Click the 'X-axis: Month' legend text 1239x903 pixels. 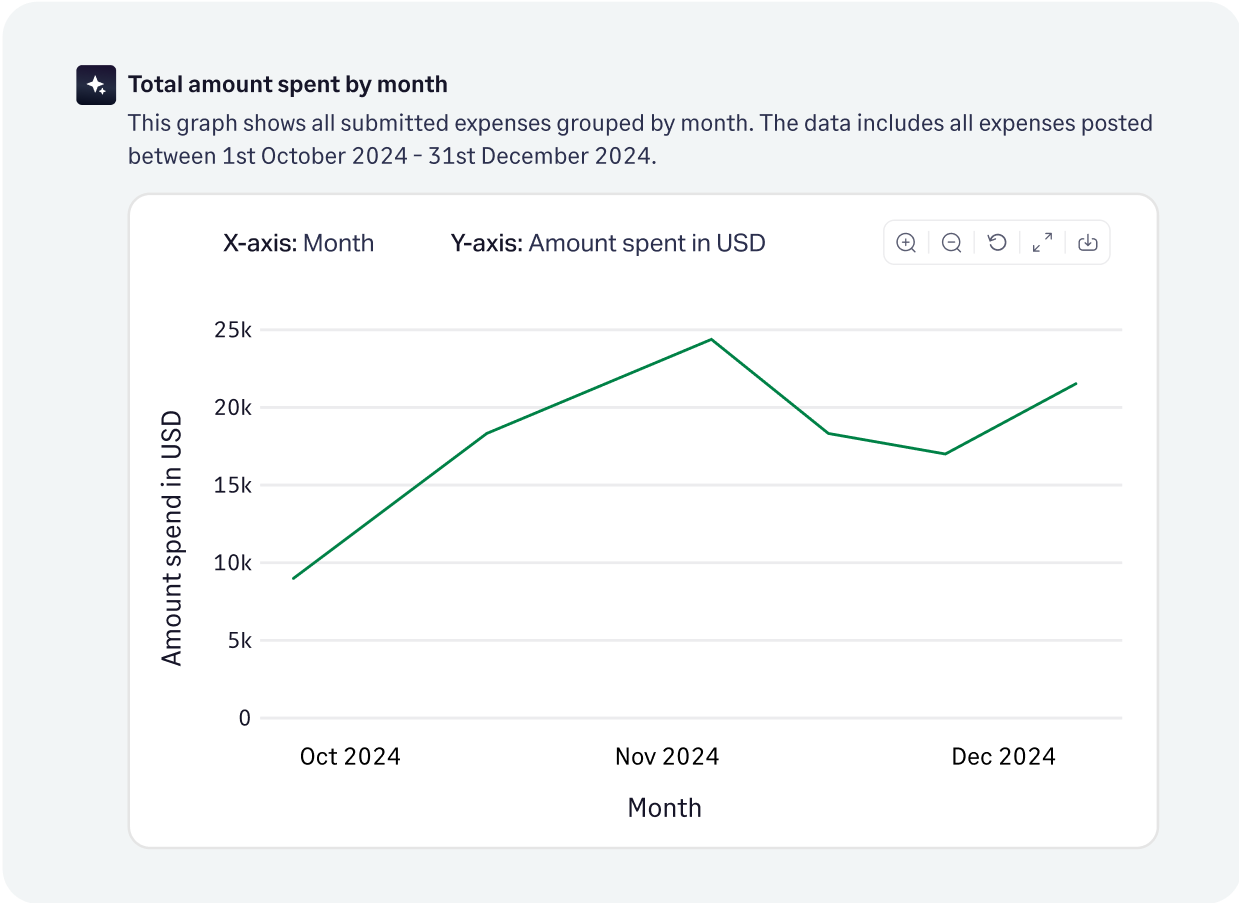coord(298,242)
